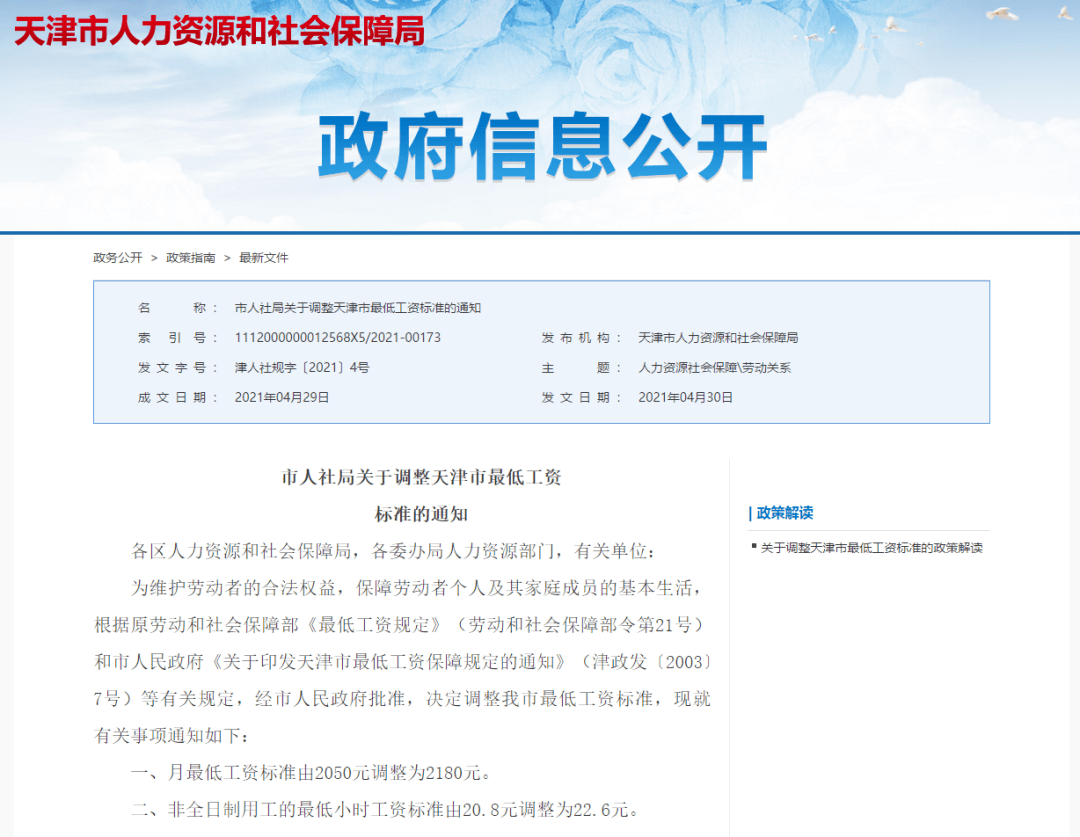This screenshot has height=837, width=1080.
Task: Click the index number 111200000012568X5/2021-00173
Action: (x=338, y=338)
